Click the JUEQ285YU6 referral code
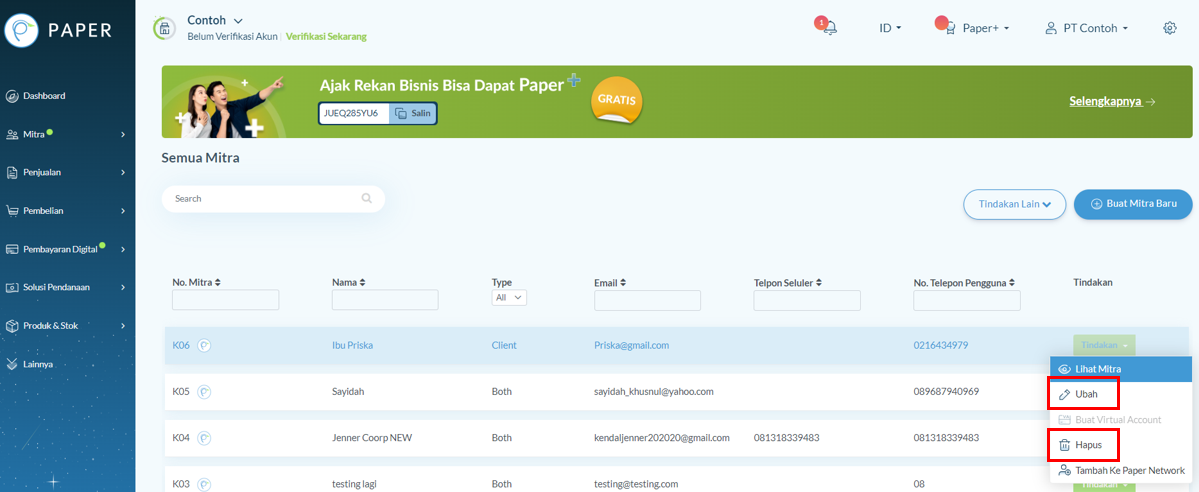 click(351, 113)
